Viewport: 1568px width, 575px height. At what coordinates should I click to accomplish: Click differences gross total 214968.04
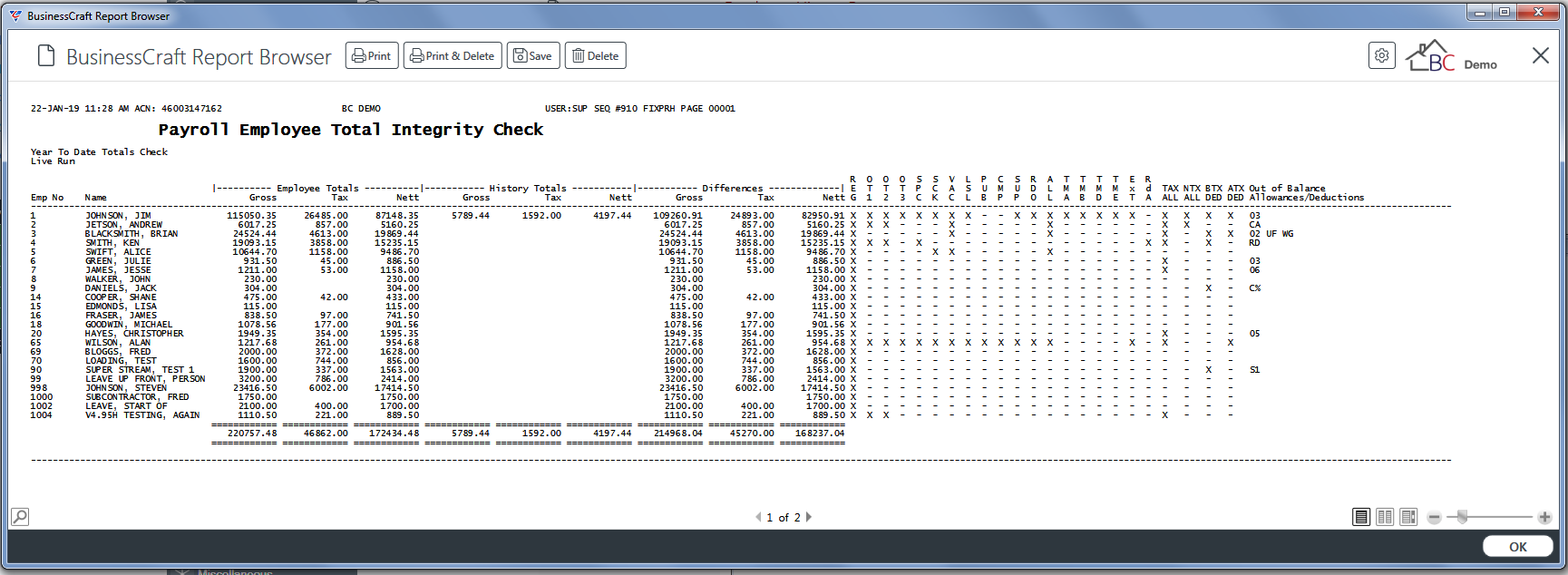tap(677, 434)
